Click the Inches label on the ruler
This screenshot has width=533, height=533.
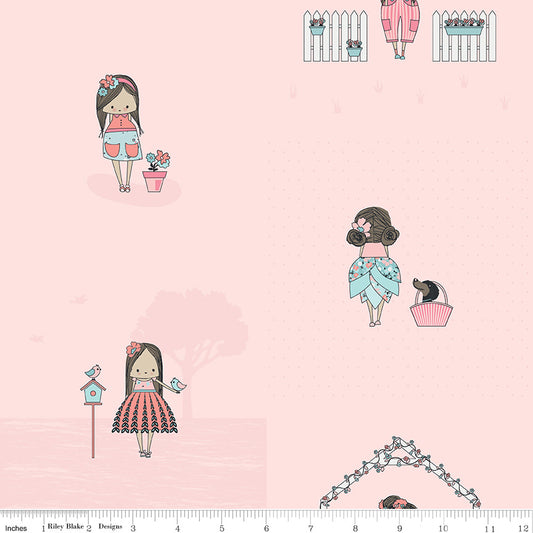pos(16,528)
